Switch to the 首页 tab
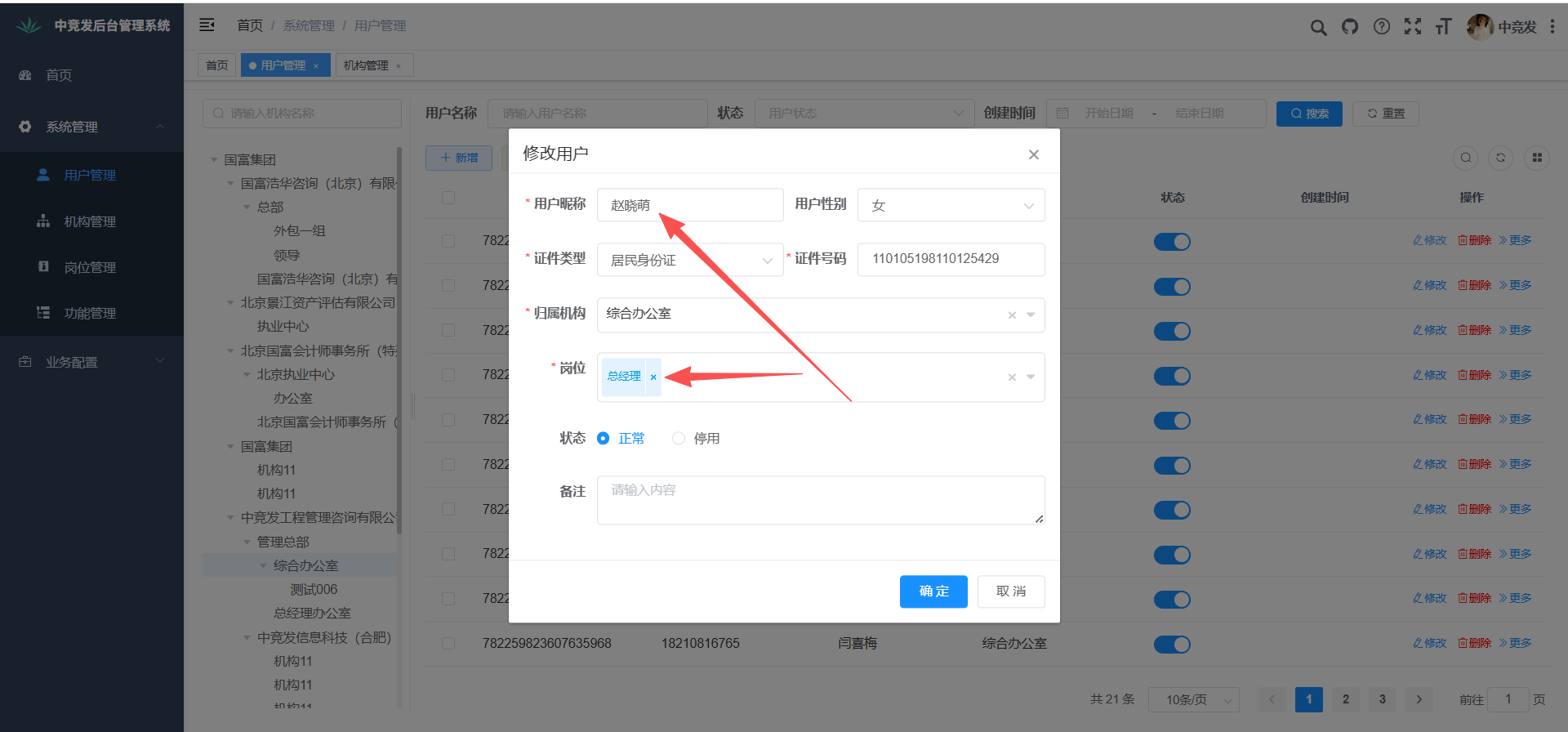The width and height of the screenshot is (1568, 732). [x=217, y=65]
